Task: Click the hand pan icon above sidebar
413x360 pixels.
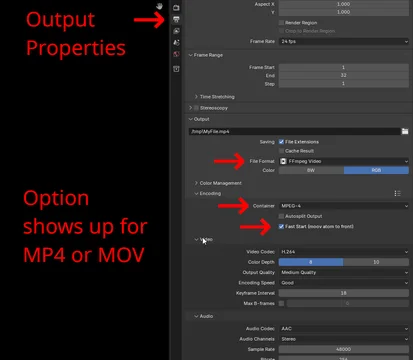Action: coord(159,6)
